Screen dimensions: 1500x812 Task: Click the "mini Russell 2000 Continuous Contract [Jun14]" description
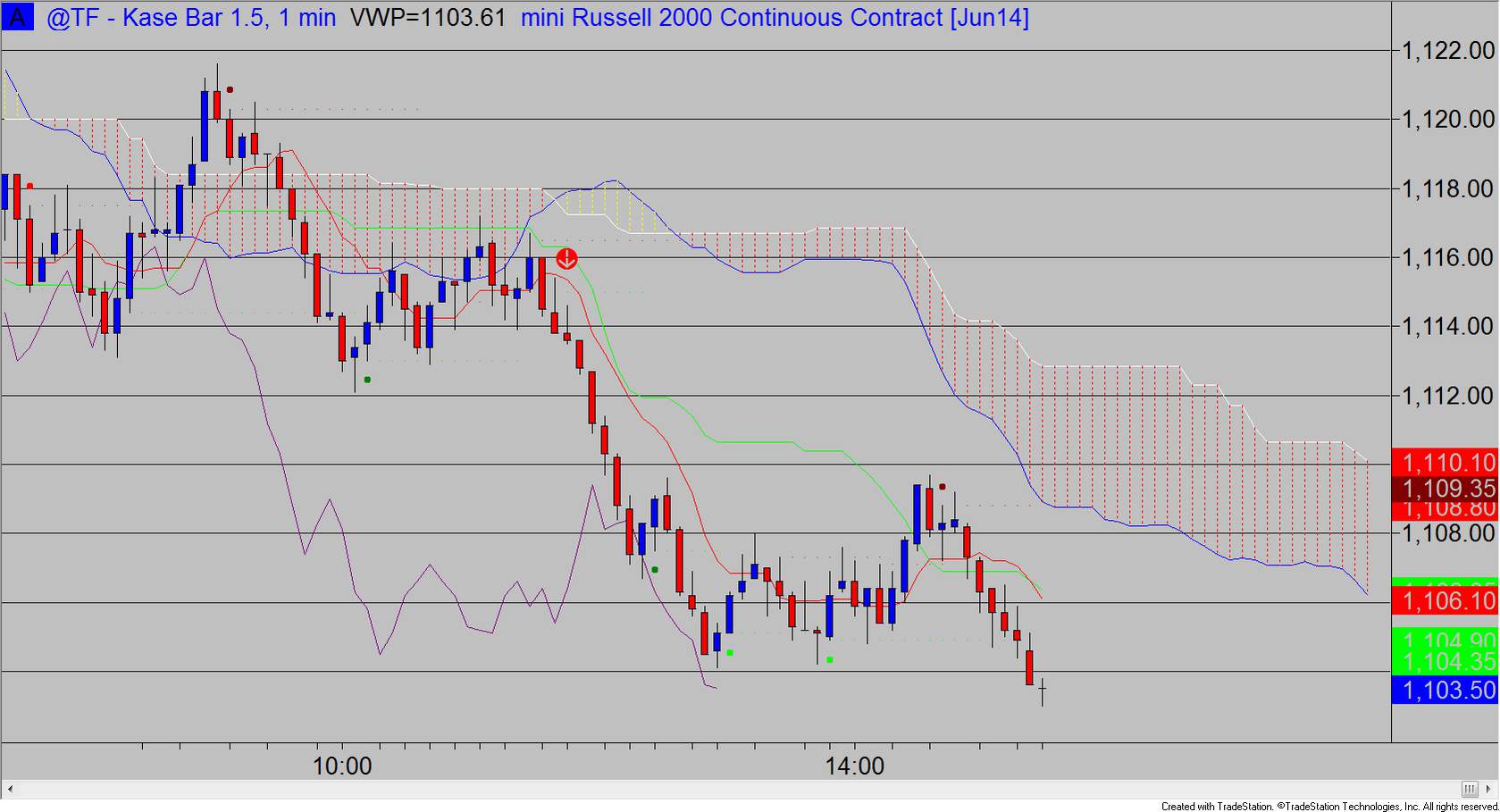coord(775,17)
